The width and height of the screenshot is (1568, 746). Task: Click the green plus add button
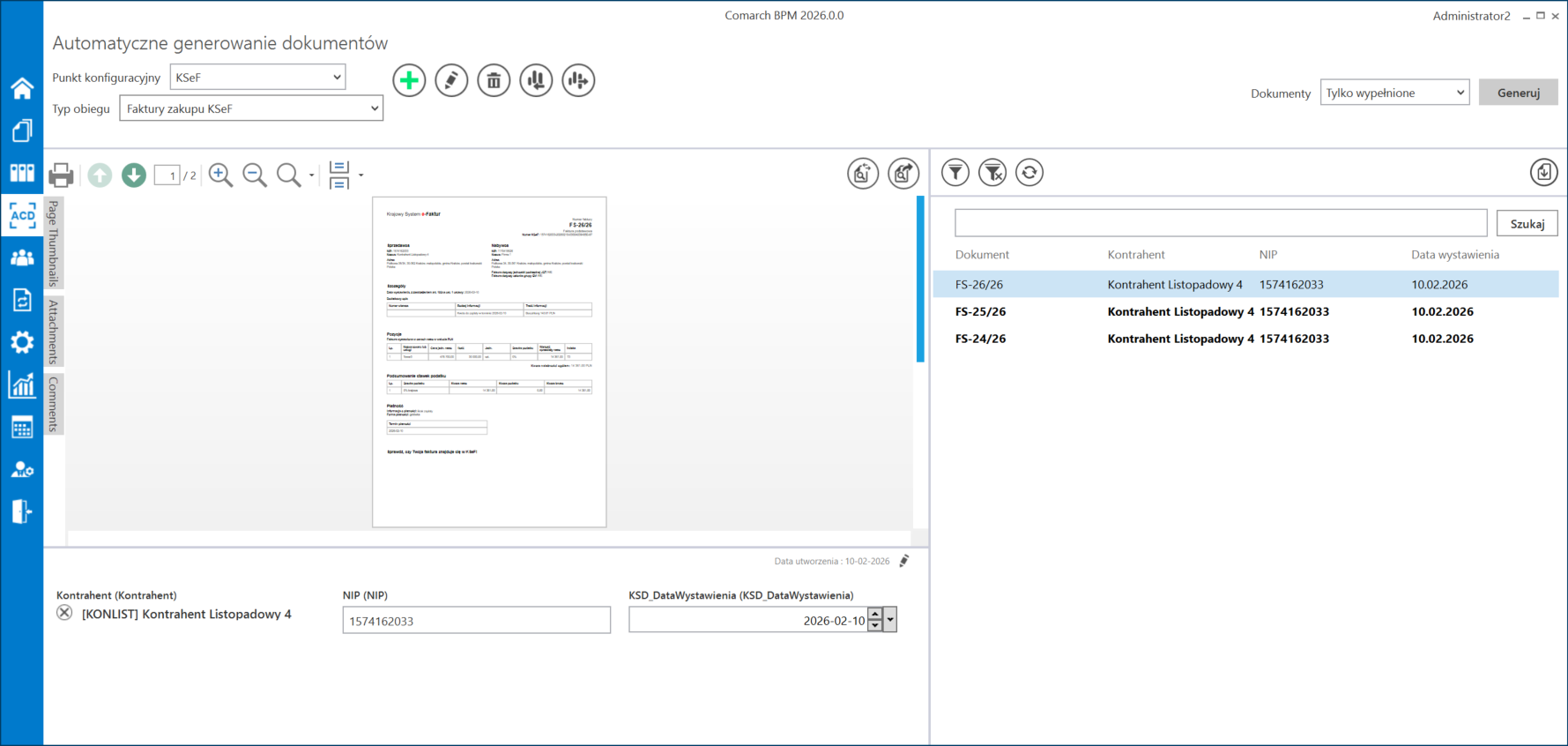[x=409, y=80]
